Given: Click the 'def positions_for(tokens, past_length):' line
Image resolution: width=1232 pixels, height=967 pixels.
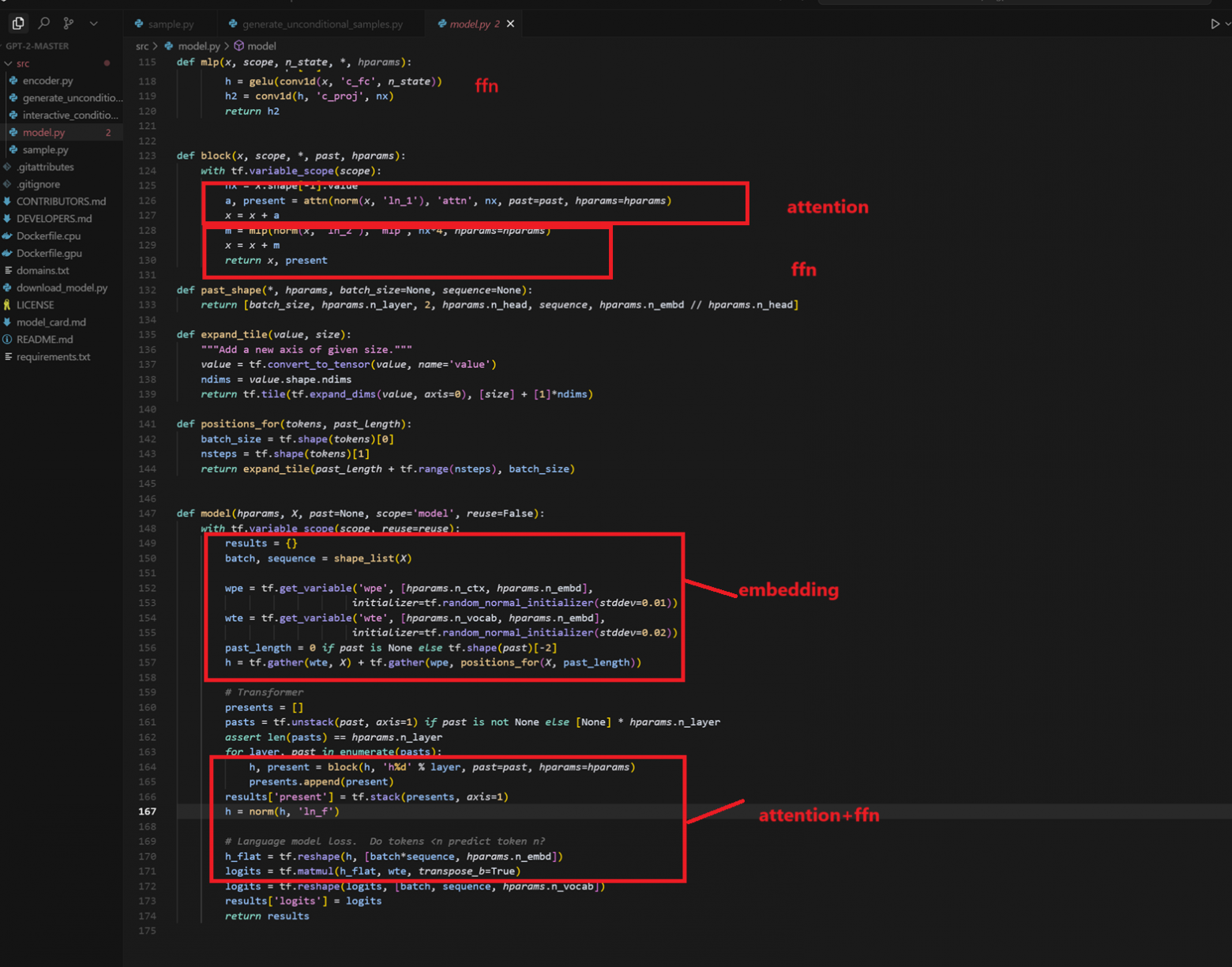Looking at the screenshot, I should [294, 423].
